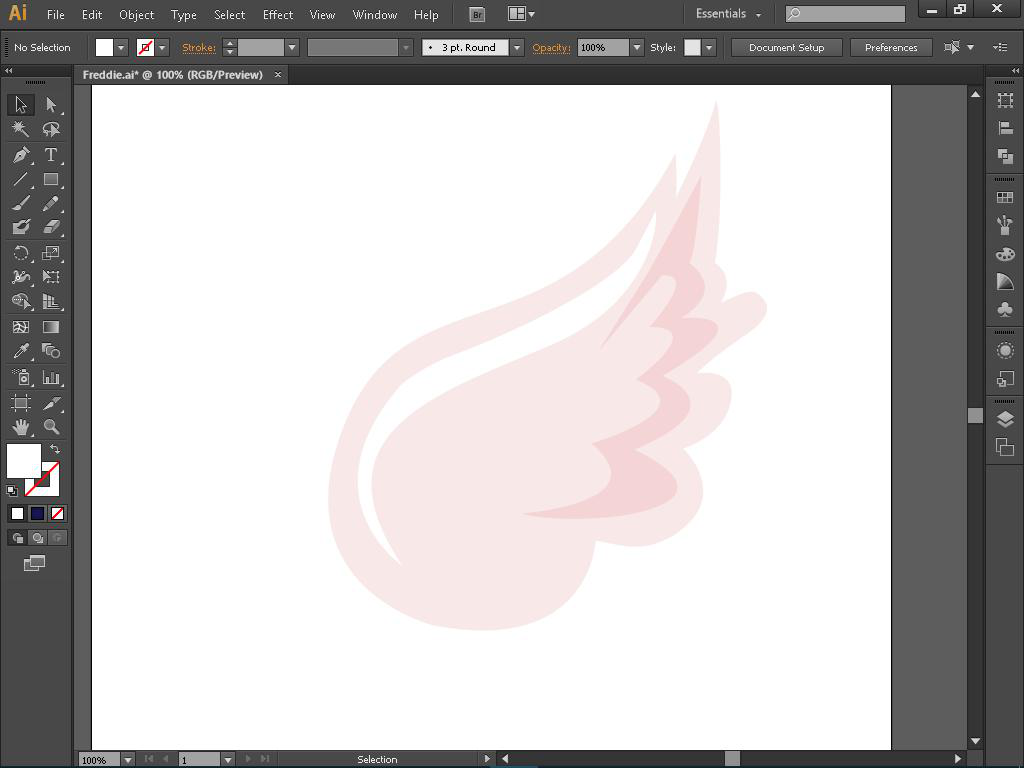Choose the Mesh tool
The height and width of the screenshot is (768, 1024).
[x=21, y=327]
